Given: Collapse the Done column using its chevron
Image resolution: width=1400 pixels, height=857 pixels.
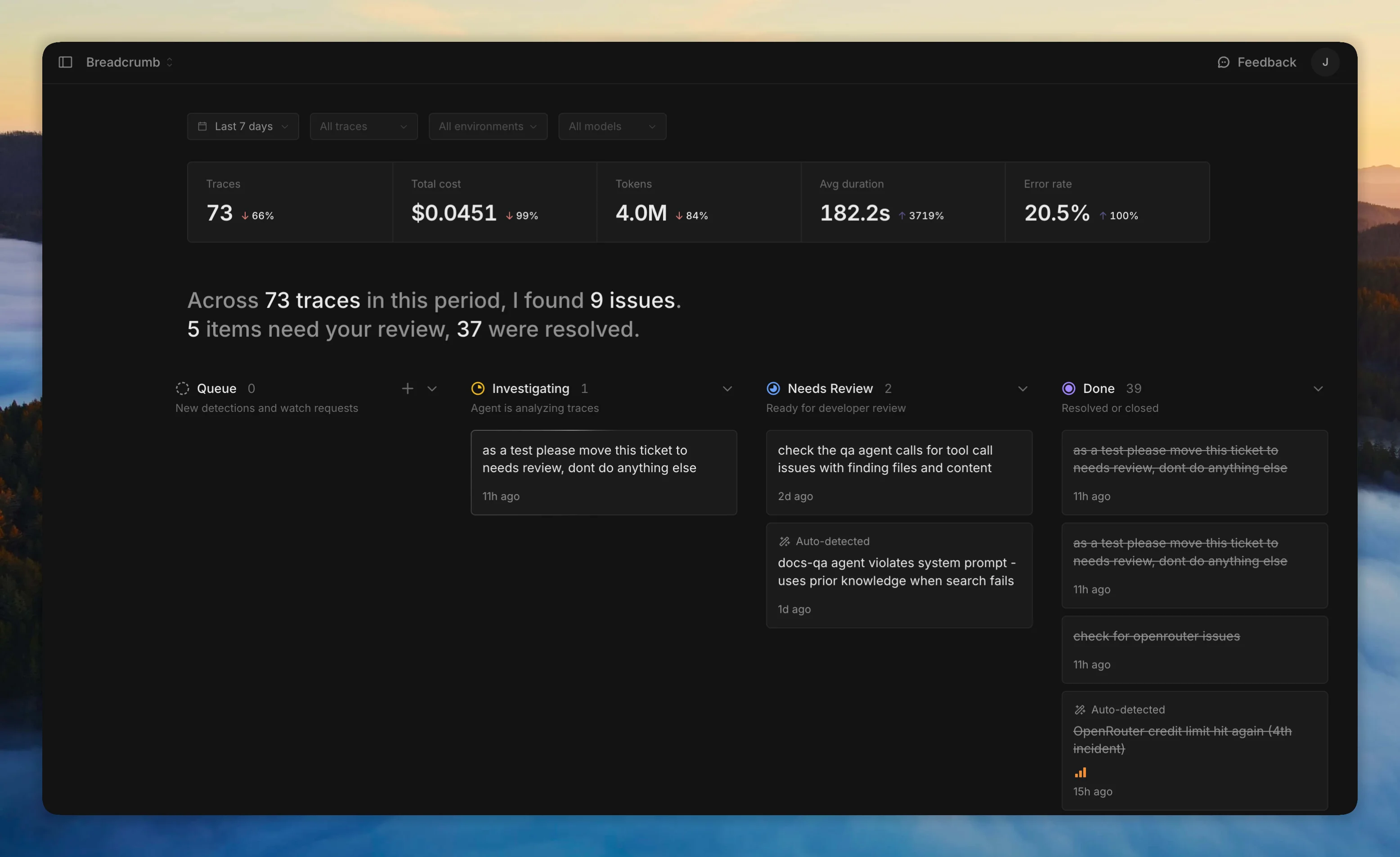Looking at the screenshot, I should [1318, 388].
